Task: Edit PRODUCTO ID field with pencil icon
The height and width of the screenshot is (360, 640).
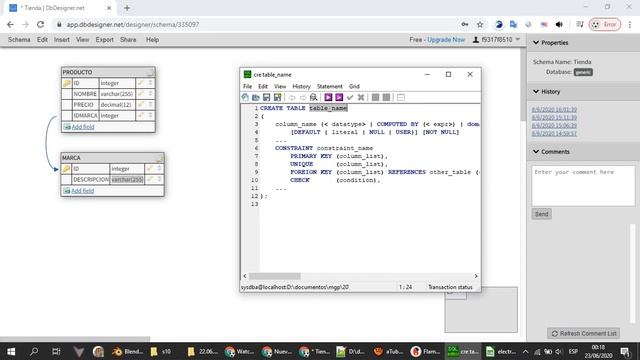Action: pyautogui.click(x=141, y=83)
